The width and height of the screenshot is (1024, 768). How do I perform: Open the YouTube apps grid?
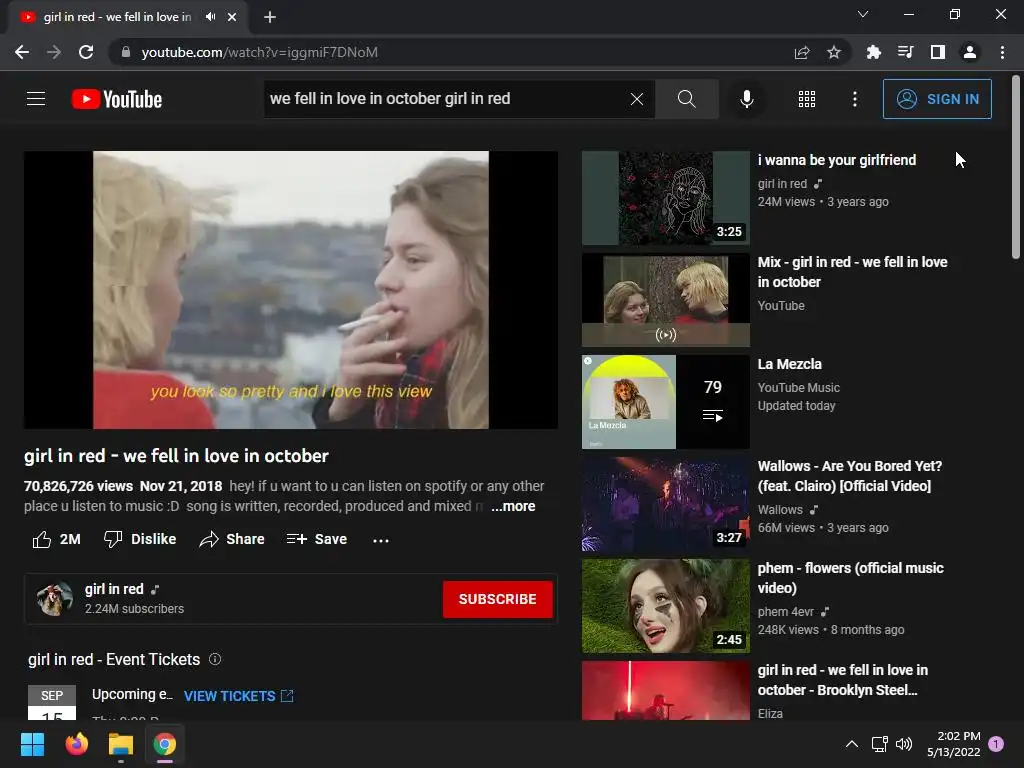pyautogui.click(x=807, y=99)
